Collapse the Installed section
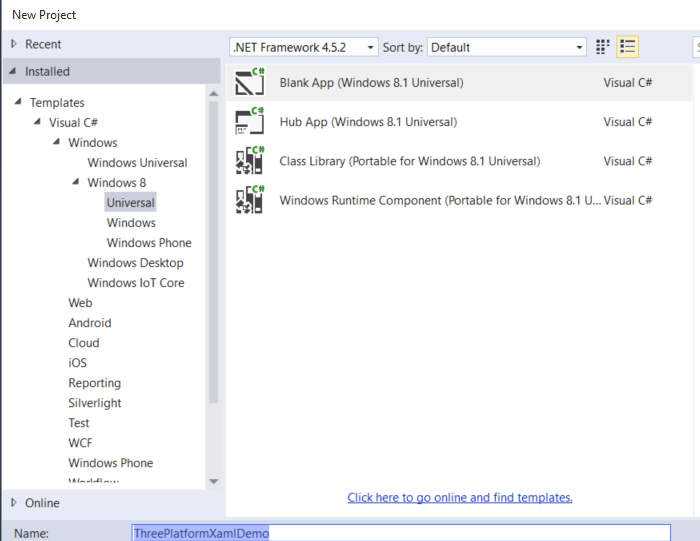The height and width of the screenshot is (541, 700). point(13,71)
